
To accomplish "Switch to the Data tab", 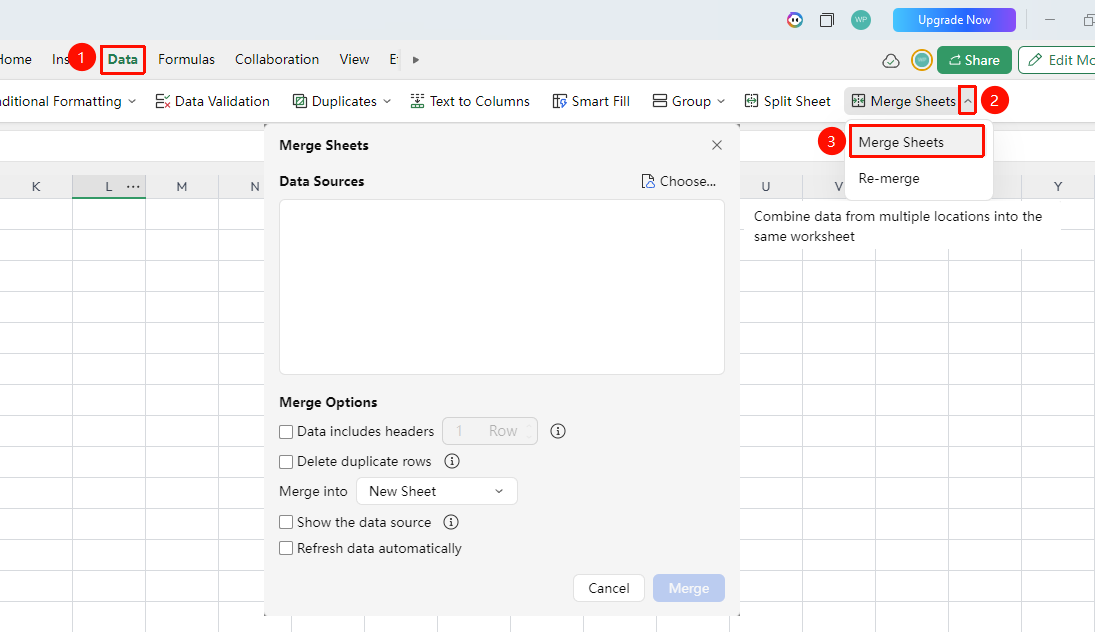I will tap(122, 59).
